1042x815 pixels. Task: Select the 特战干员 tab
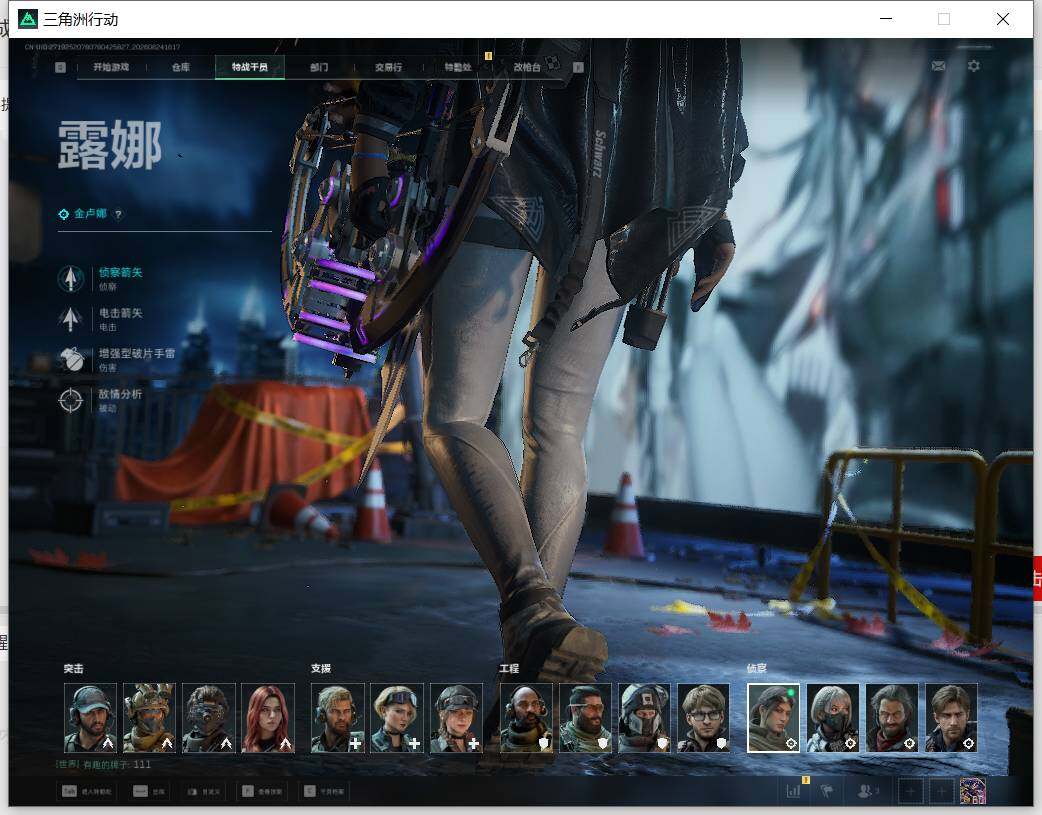click(x=250, y=67)
